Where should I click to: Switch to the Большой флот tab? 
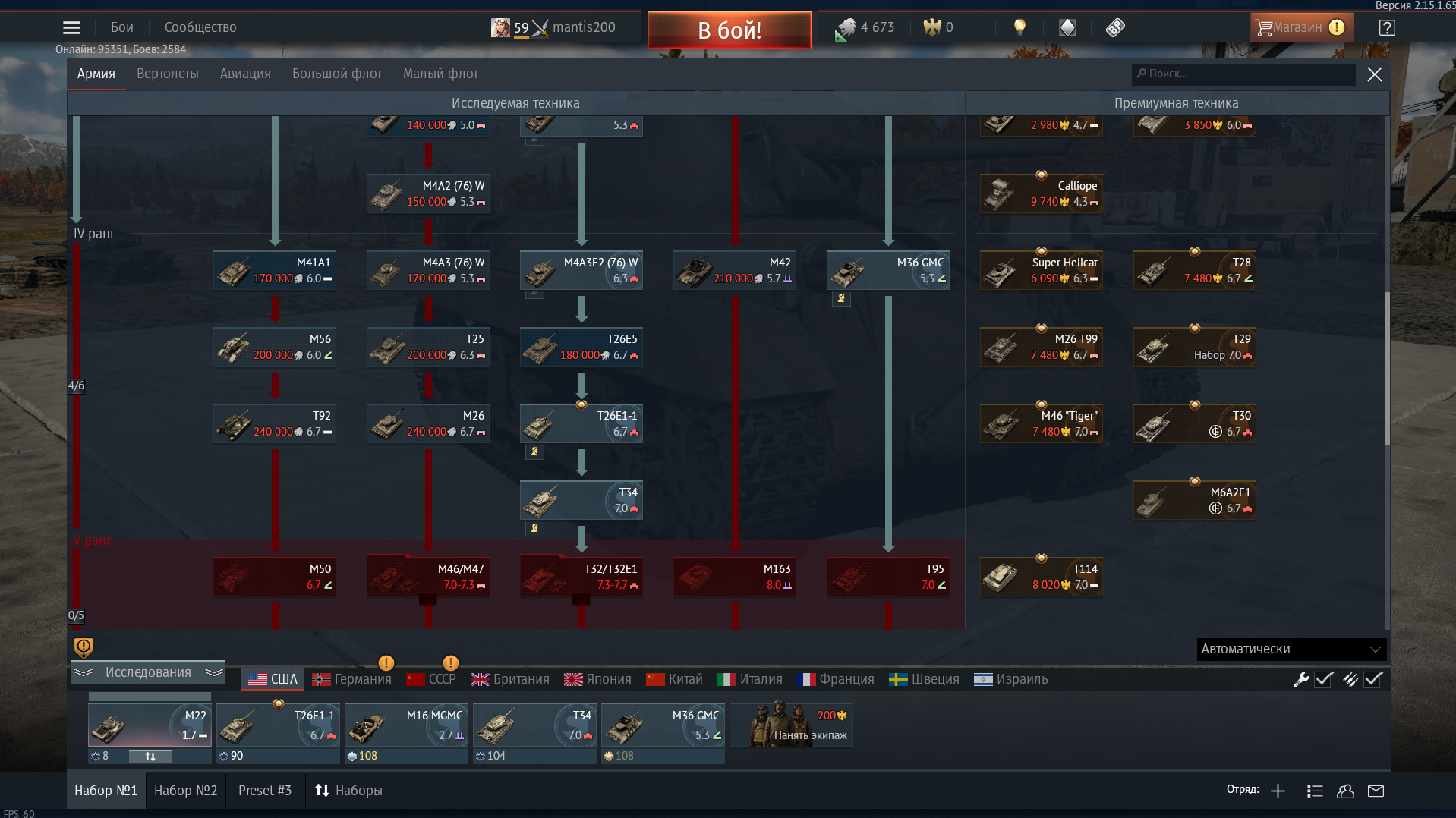(x=337, y=74)
